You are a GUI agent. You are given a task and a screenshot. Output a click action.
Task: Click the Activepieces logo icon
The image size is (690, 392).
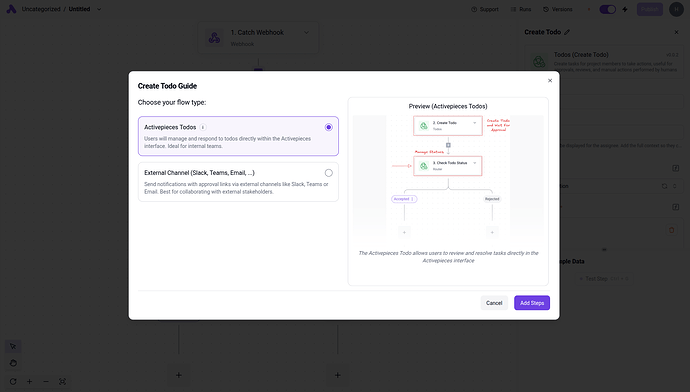coord(11,9)
